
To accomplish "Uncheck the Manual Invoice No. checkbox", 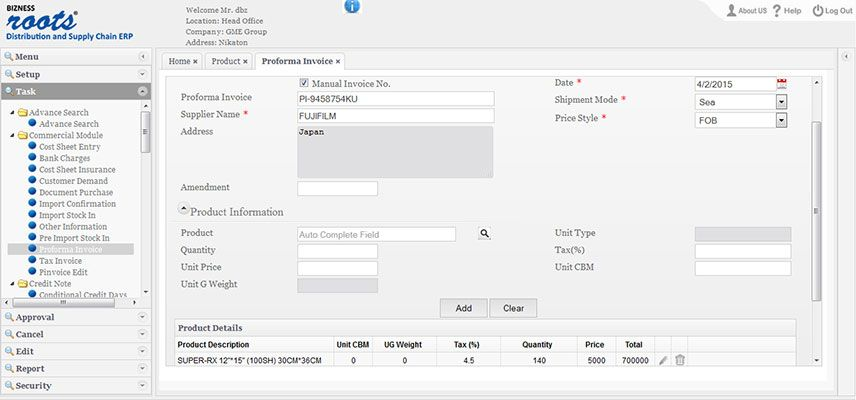I will click(305, 83).
